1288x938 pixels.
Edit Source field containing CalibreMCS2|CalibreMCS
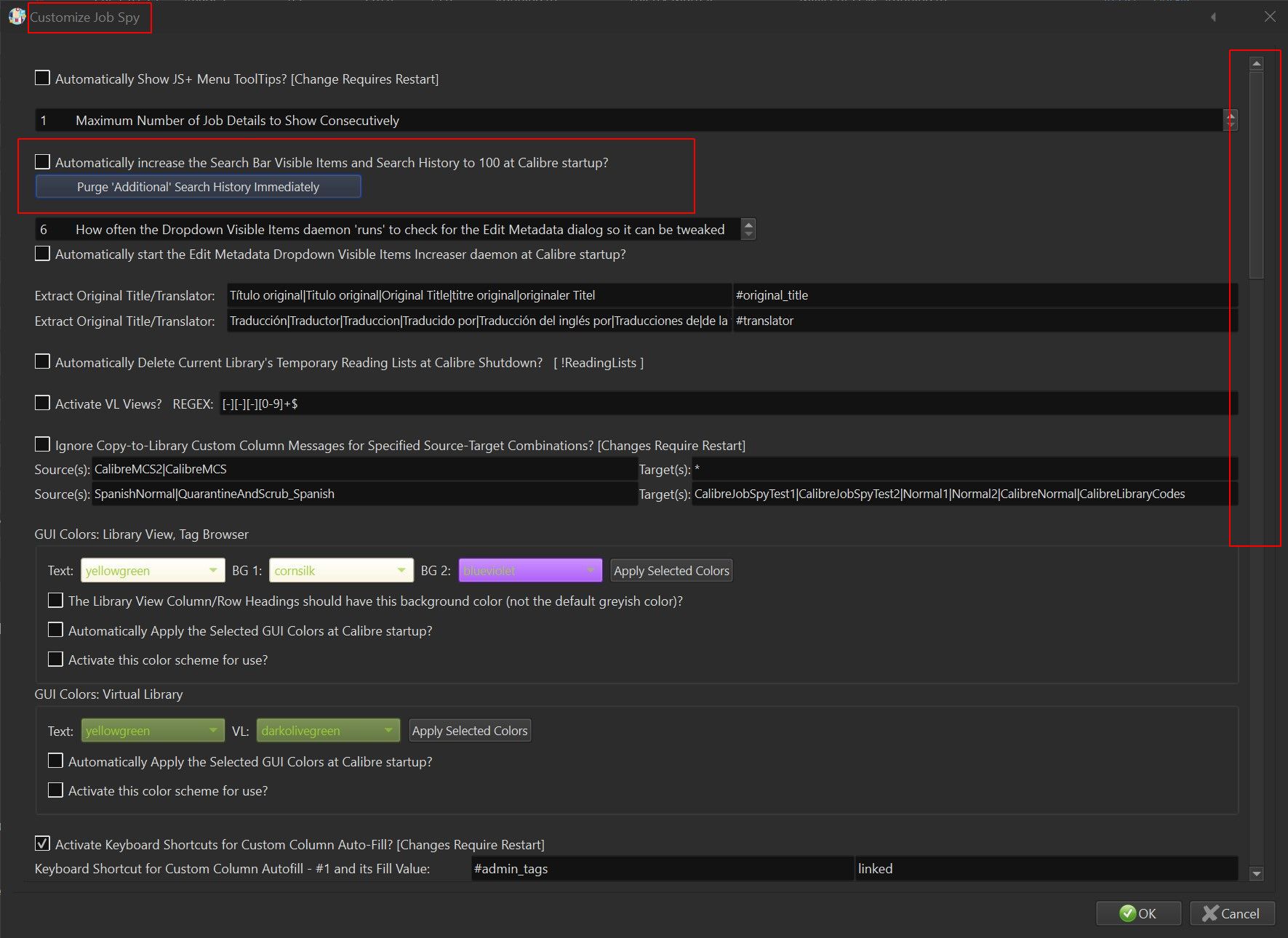point(365,469)
